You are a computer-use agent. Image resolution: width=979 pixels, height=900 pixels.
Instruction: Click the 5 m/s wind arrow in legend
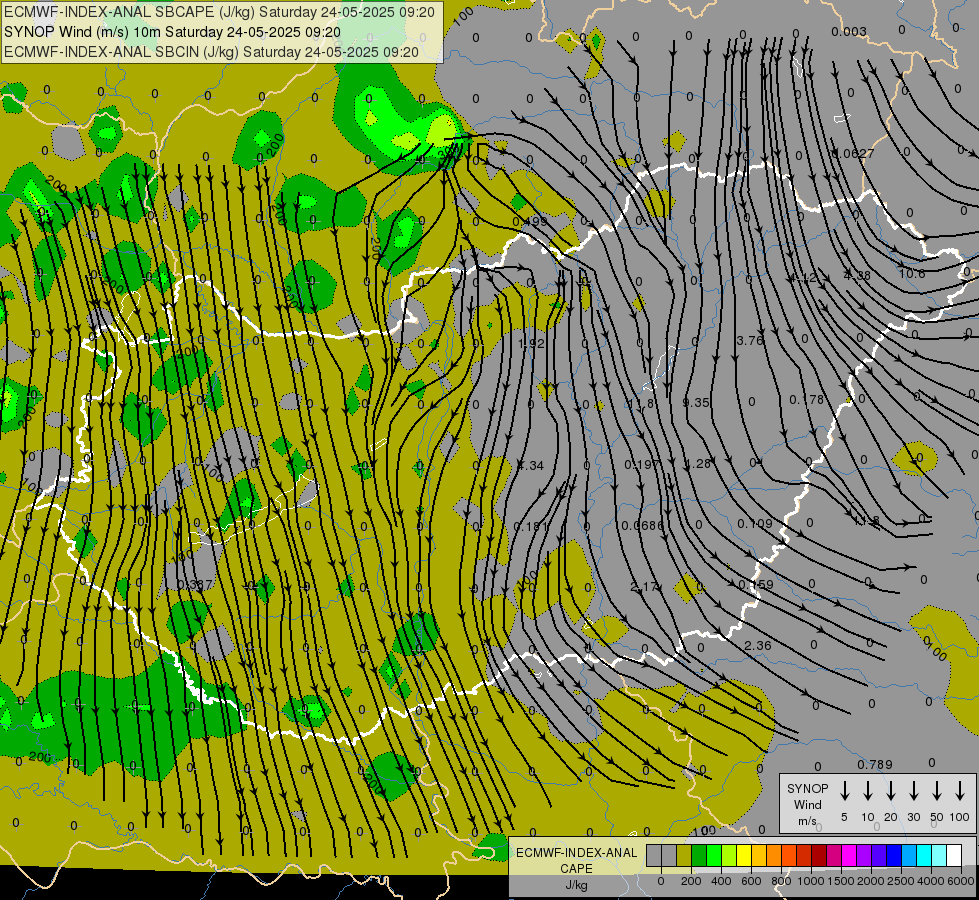[844, 791]
